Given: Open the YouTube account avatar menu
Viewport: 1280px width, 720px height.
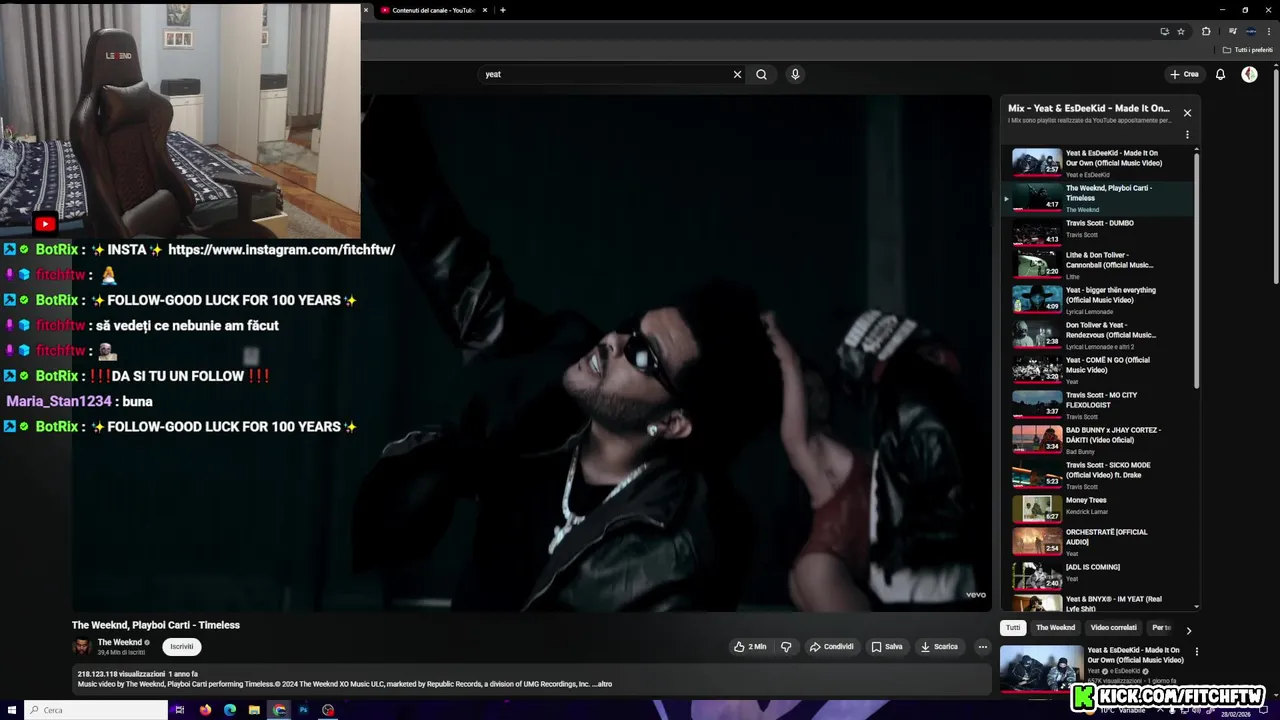Looking at the screenshot, I should point(1249,74).
